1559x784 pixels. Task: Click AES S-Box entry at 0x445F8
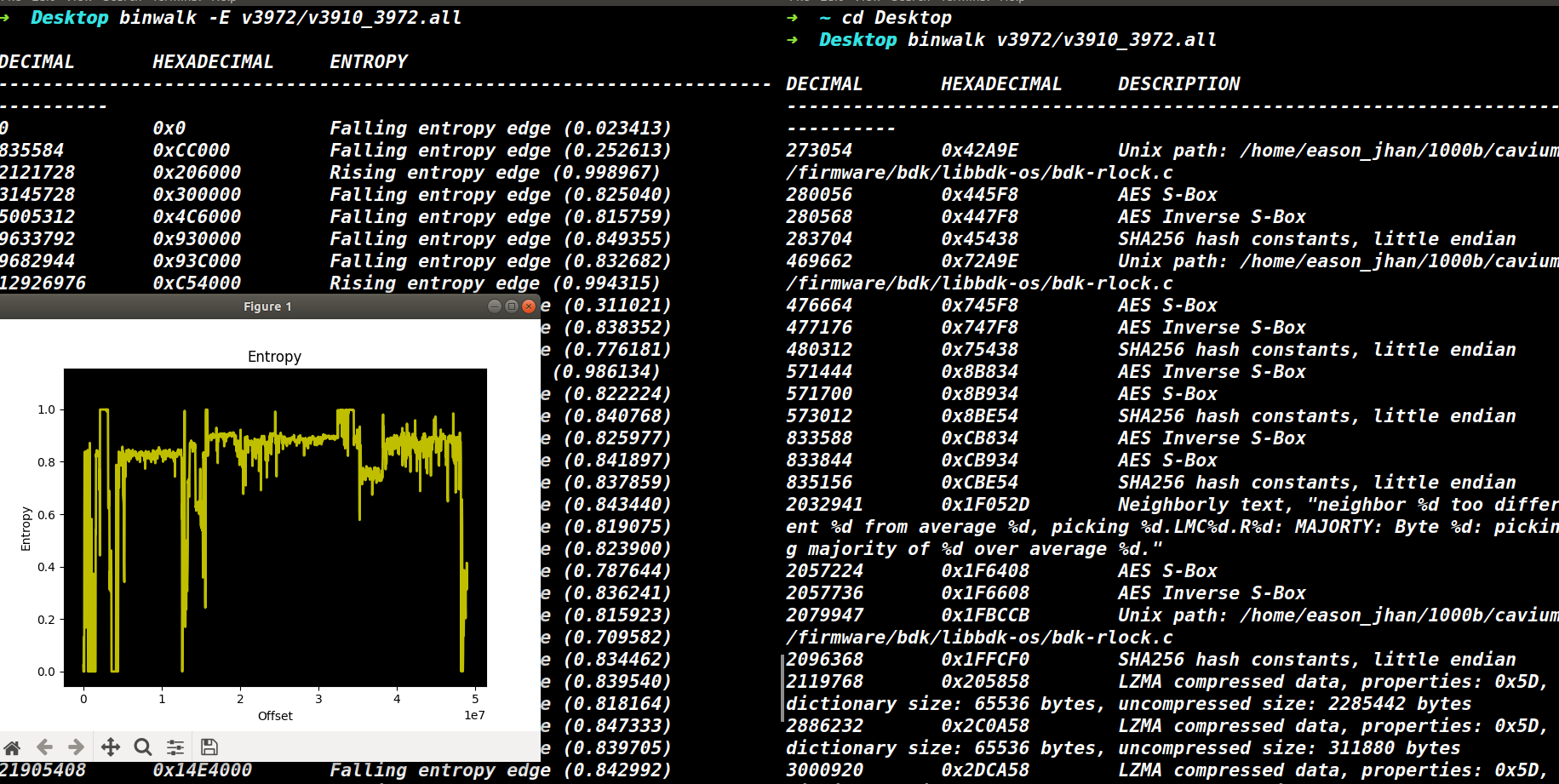point(1167,195)
